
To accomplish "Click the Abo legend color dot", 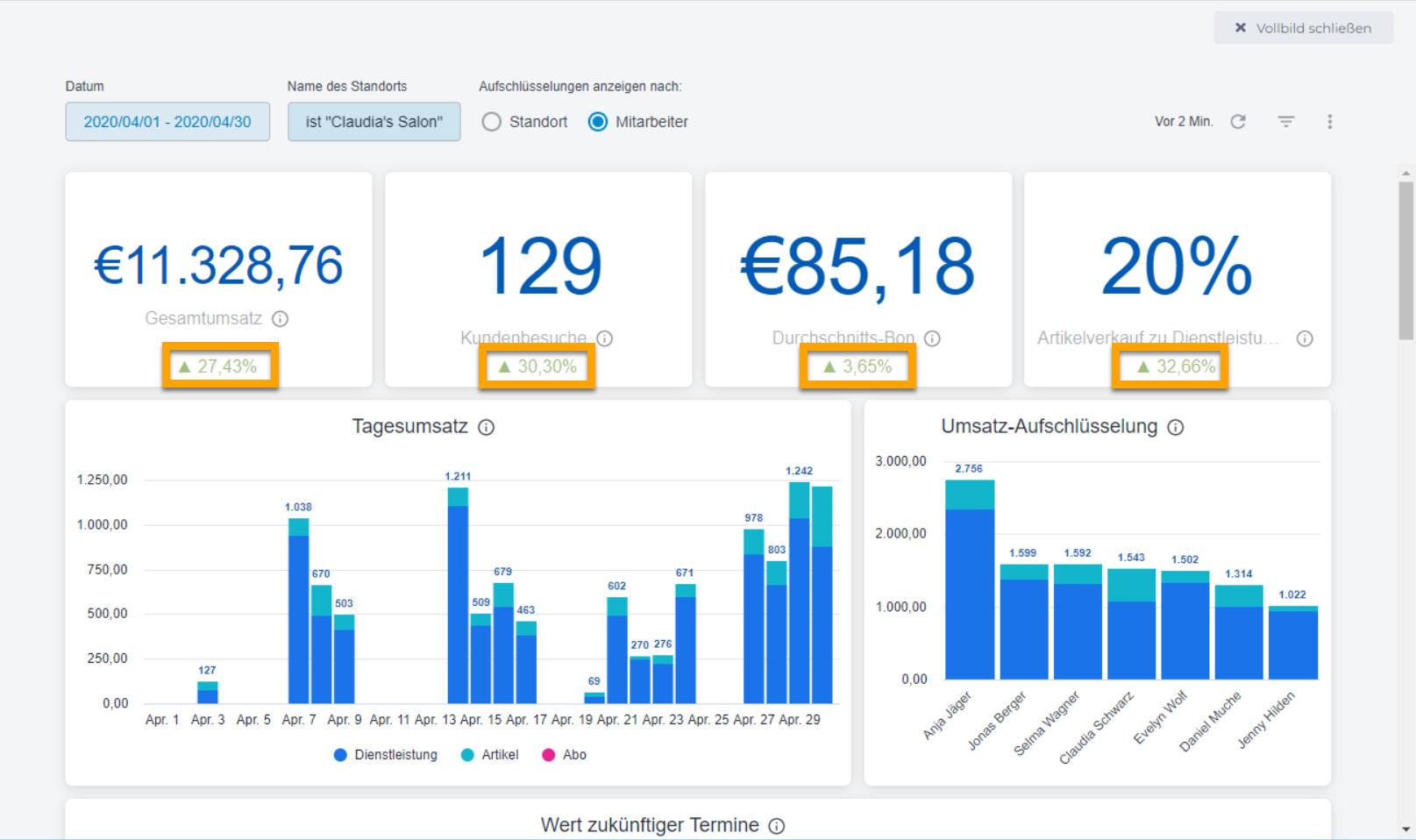I will 549,755.
